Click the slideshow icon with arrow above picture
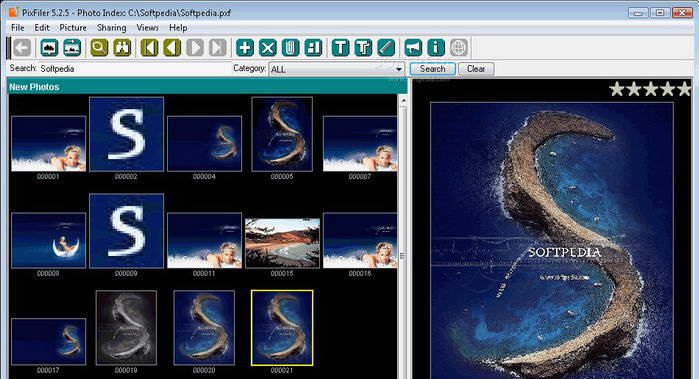The height and width of the screenshot is (379, 699). (x=72, y=48)
